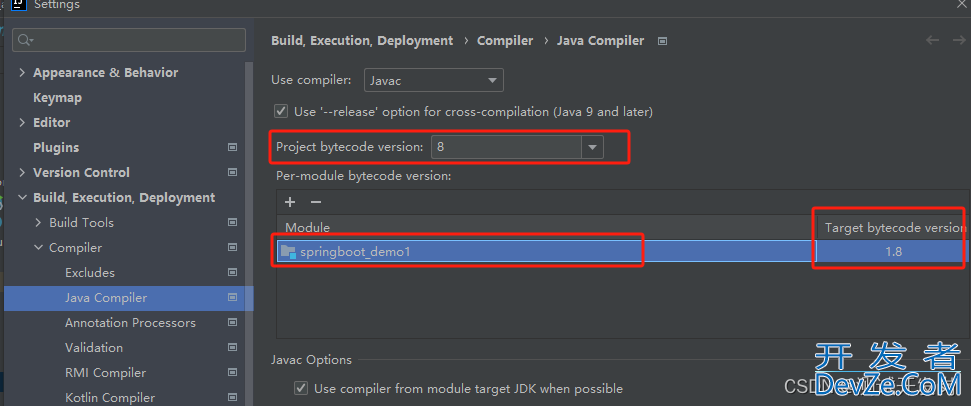Click project icon next to Plugins
The width and height of the screenshot is (971, 406).
coord(233,147)
